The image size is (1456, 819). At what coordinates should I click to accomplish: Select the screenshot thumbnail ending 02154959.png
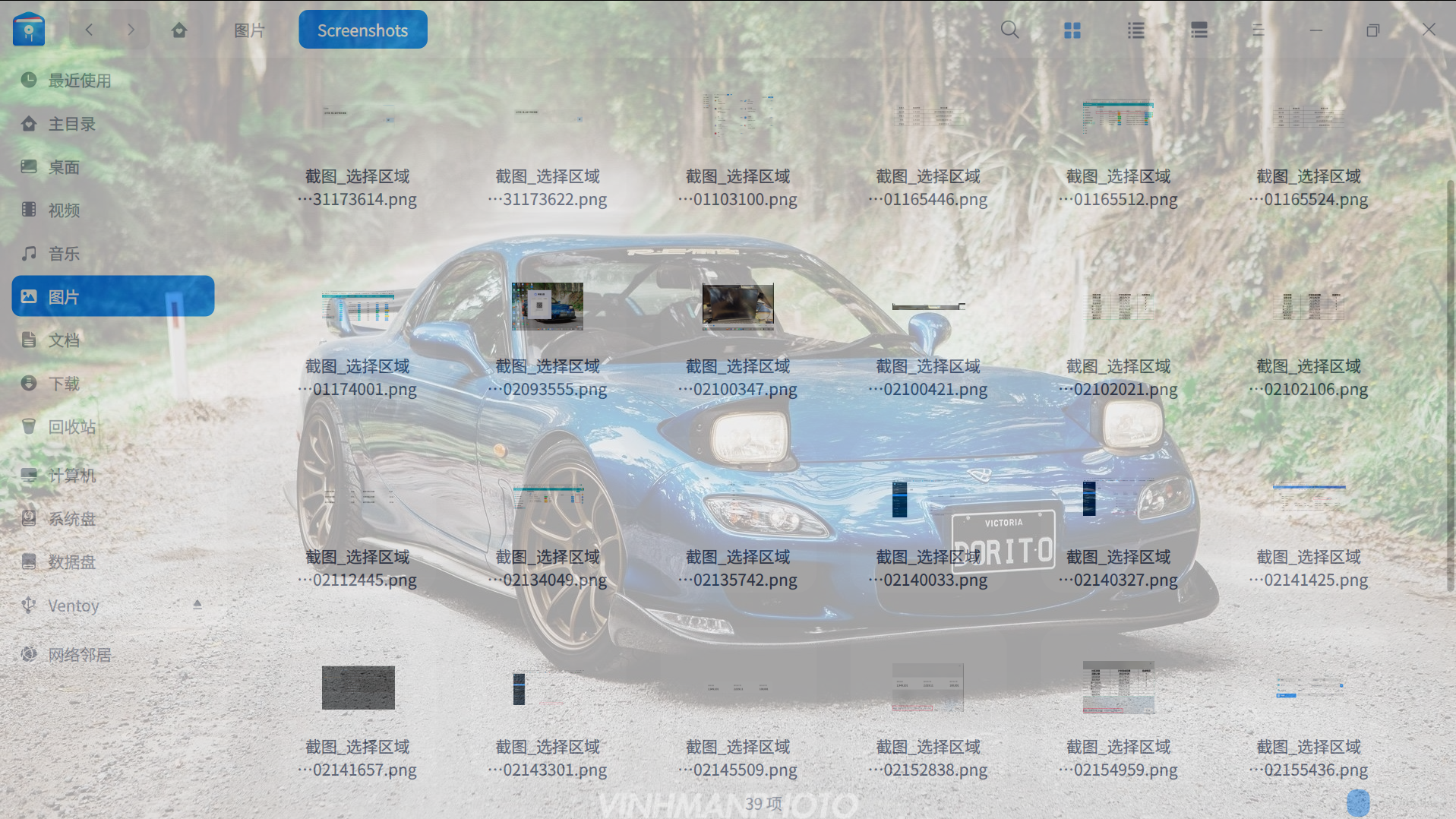tap(1118, 688)
